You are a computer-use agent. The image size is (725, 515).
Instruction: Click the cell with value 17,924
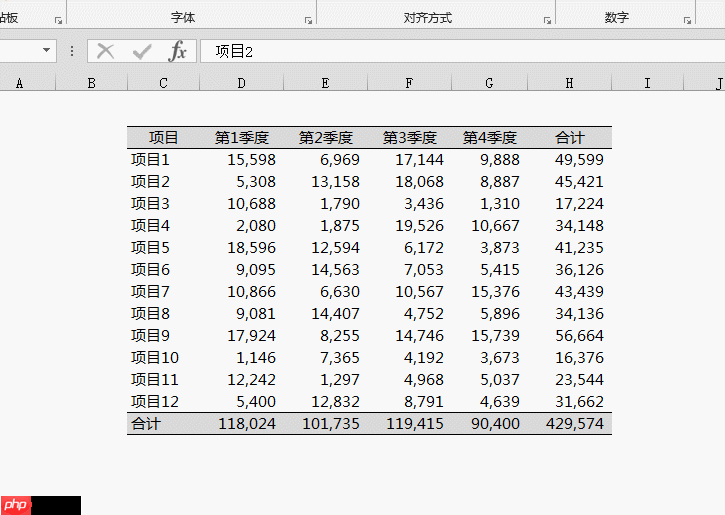241,336
